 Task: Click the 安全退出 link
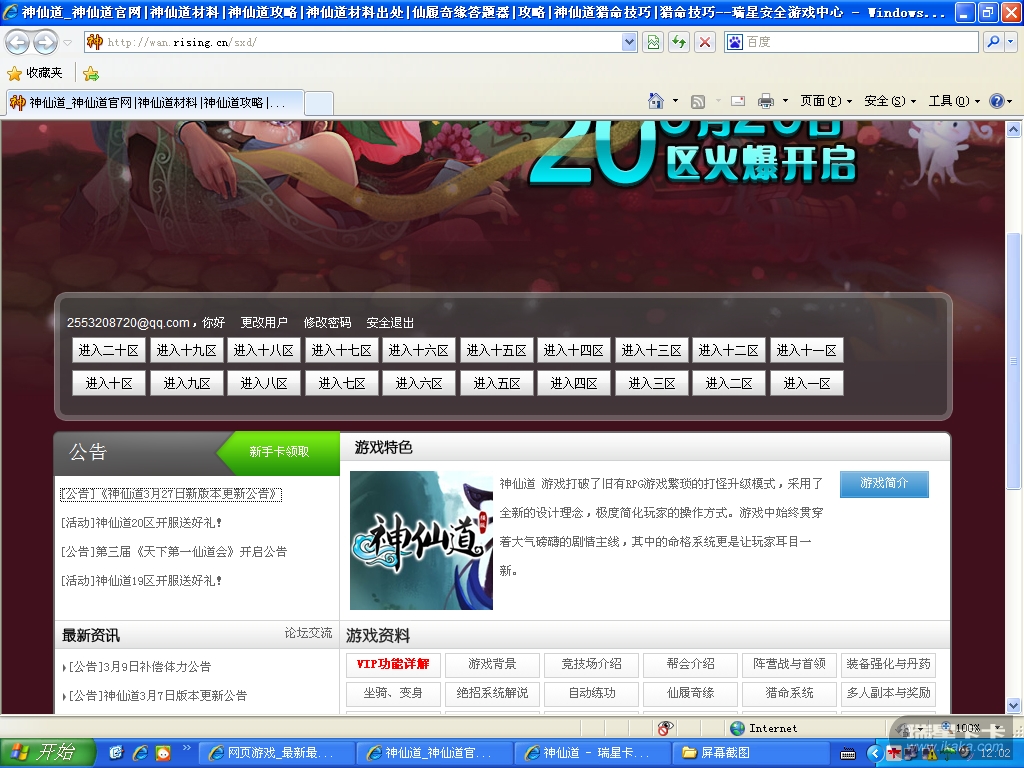click(390, 323)
